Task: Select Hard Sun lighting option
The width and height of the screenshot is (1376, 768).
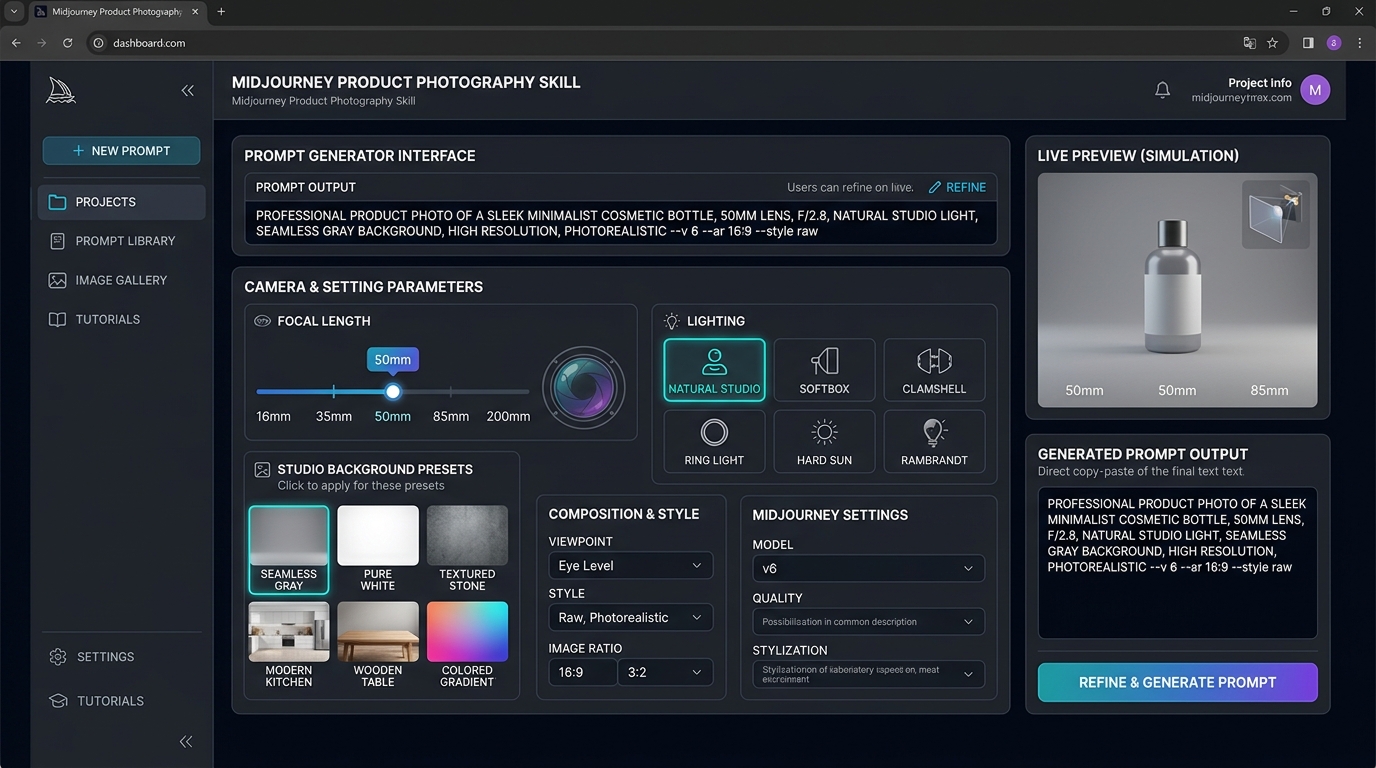Action: [x=824, y=441]
